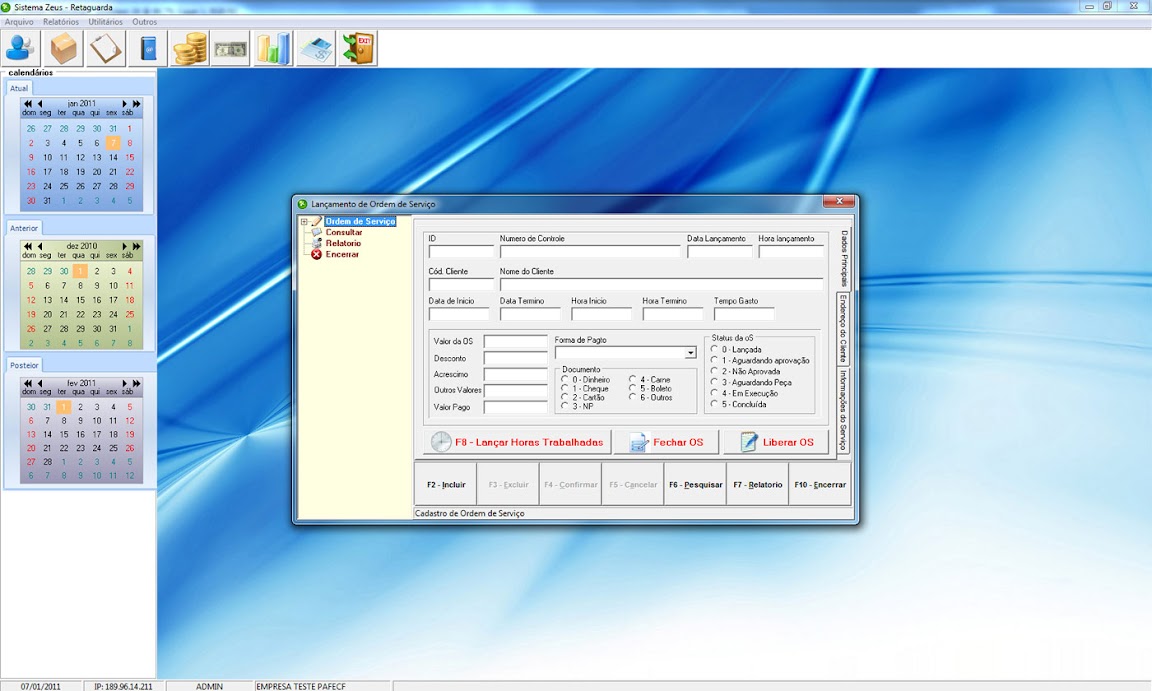Click the icon beside Consultar tree item
The width and height of the screenshot is (1152, 691).
point(317,232)
